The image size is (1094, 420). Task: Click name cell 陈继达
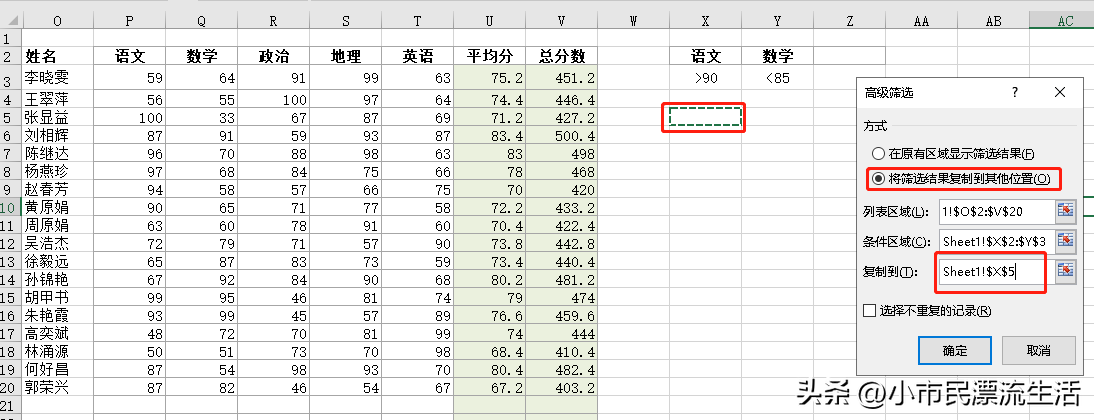coord(57,153)
